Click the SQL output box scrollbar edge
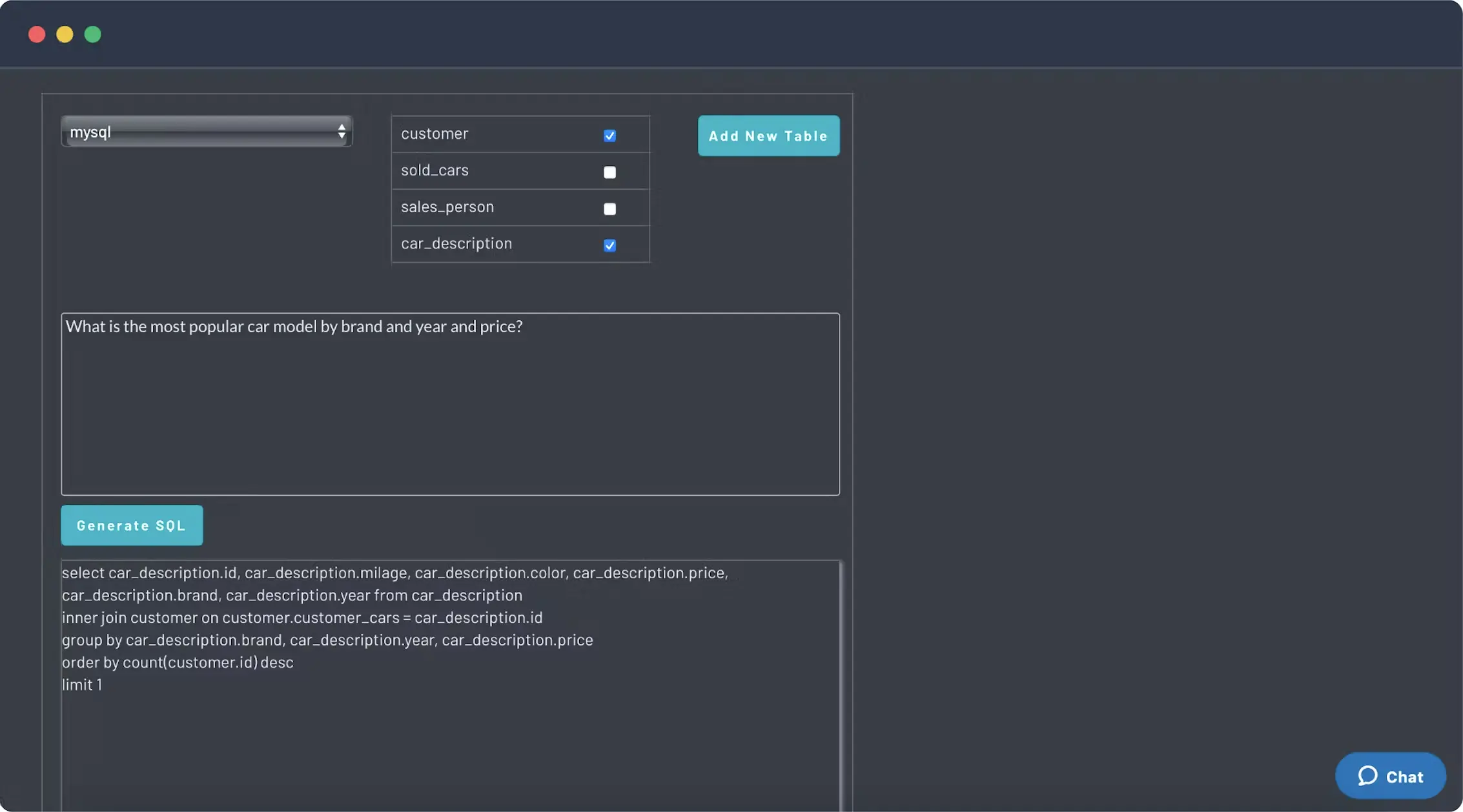Image resolution: width=1463 pixels, height=812 pixels. 840,684
